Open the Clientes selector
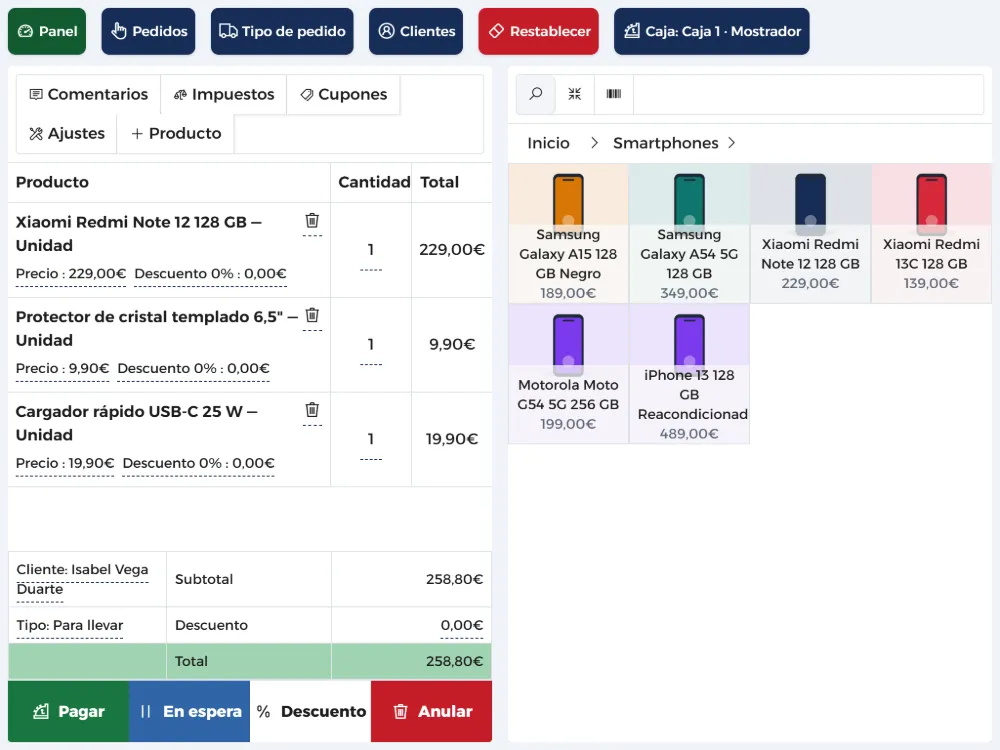Viewport: 1000px width, 750px height. pos(416,31)
